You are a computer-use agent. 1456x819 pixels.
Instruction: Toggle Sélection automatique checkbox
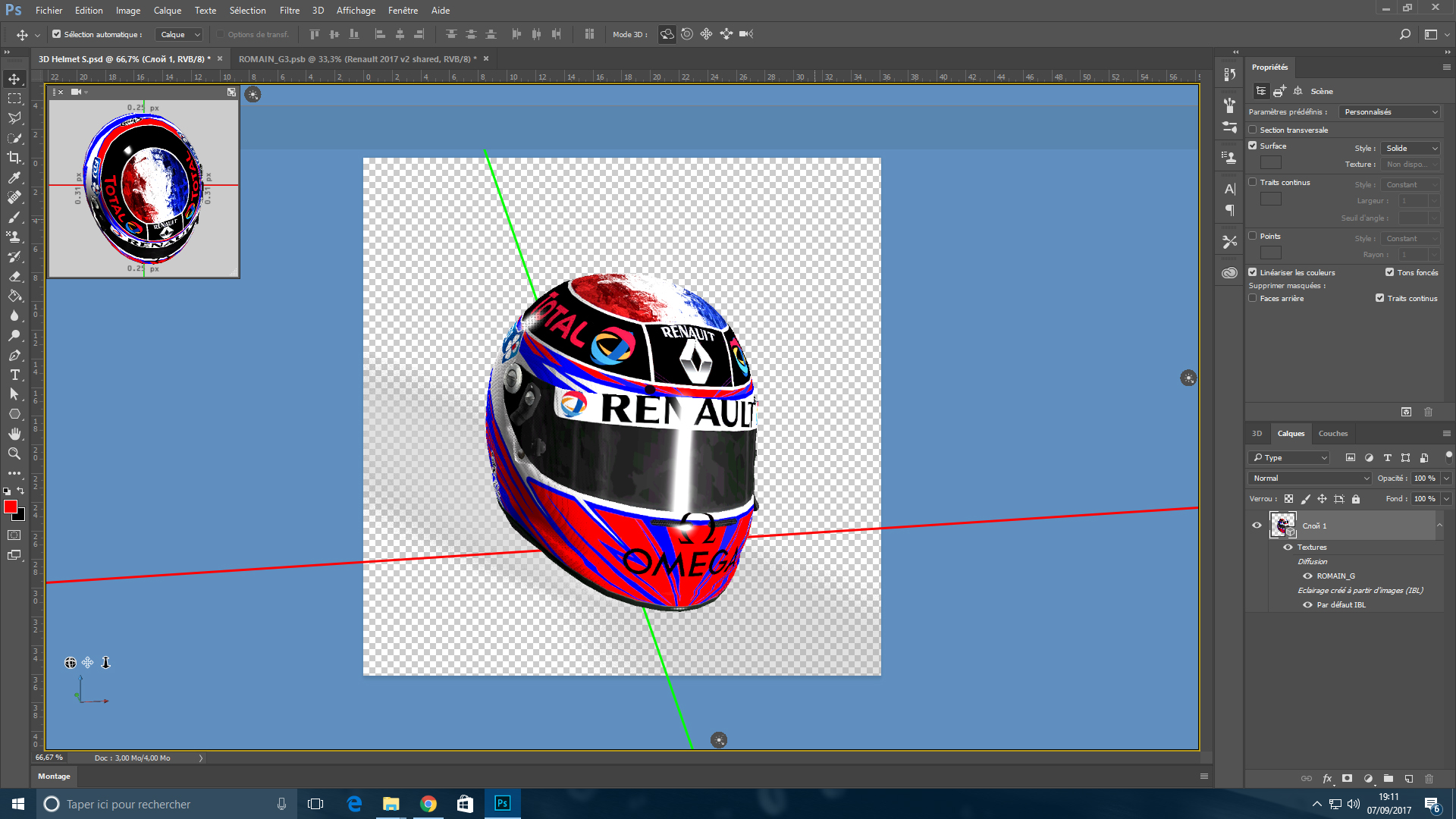click(56, 34)
